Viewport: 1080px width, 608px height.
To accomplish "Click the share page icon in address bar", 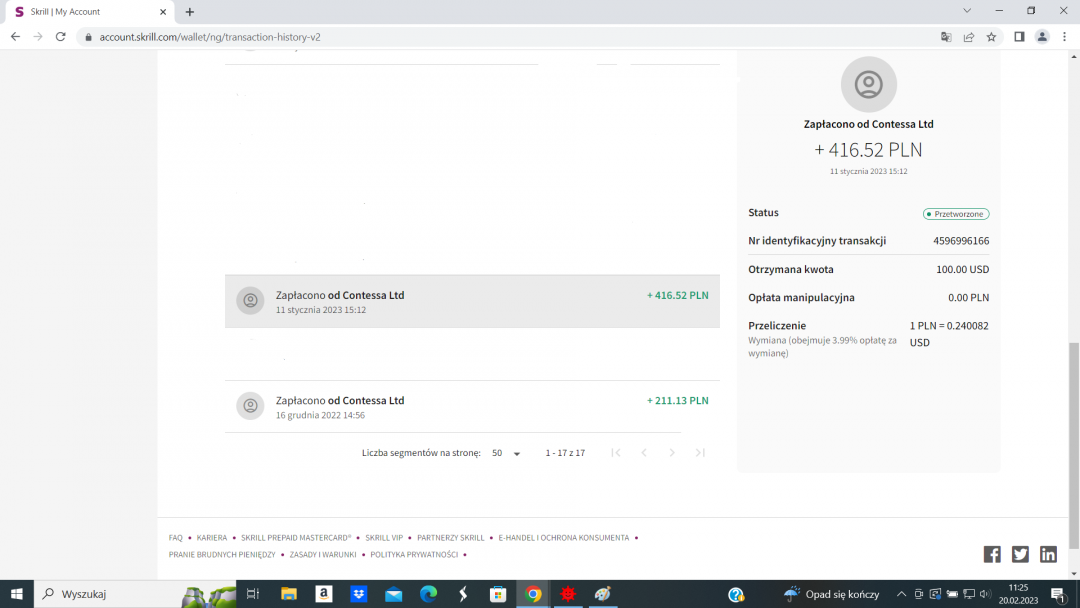I will [x=969, y=37].
